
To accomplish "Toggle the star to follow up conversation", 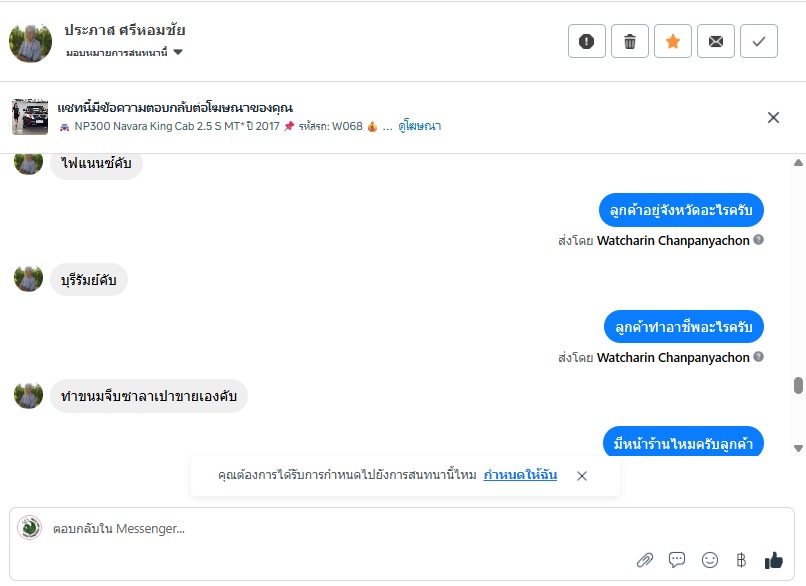I will pyautogui.click(x=673, y=41).
